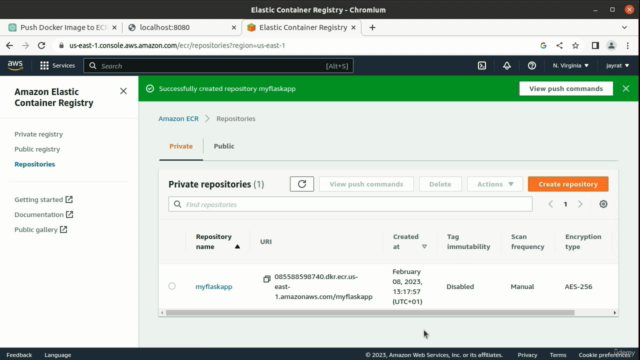Open the Services grid menu
The image size is (640, 360).
click(58, 66)
